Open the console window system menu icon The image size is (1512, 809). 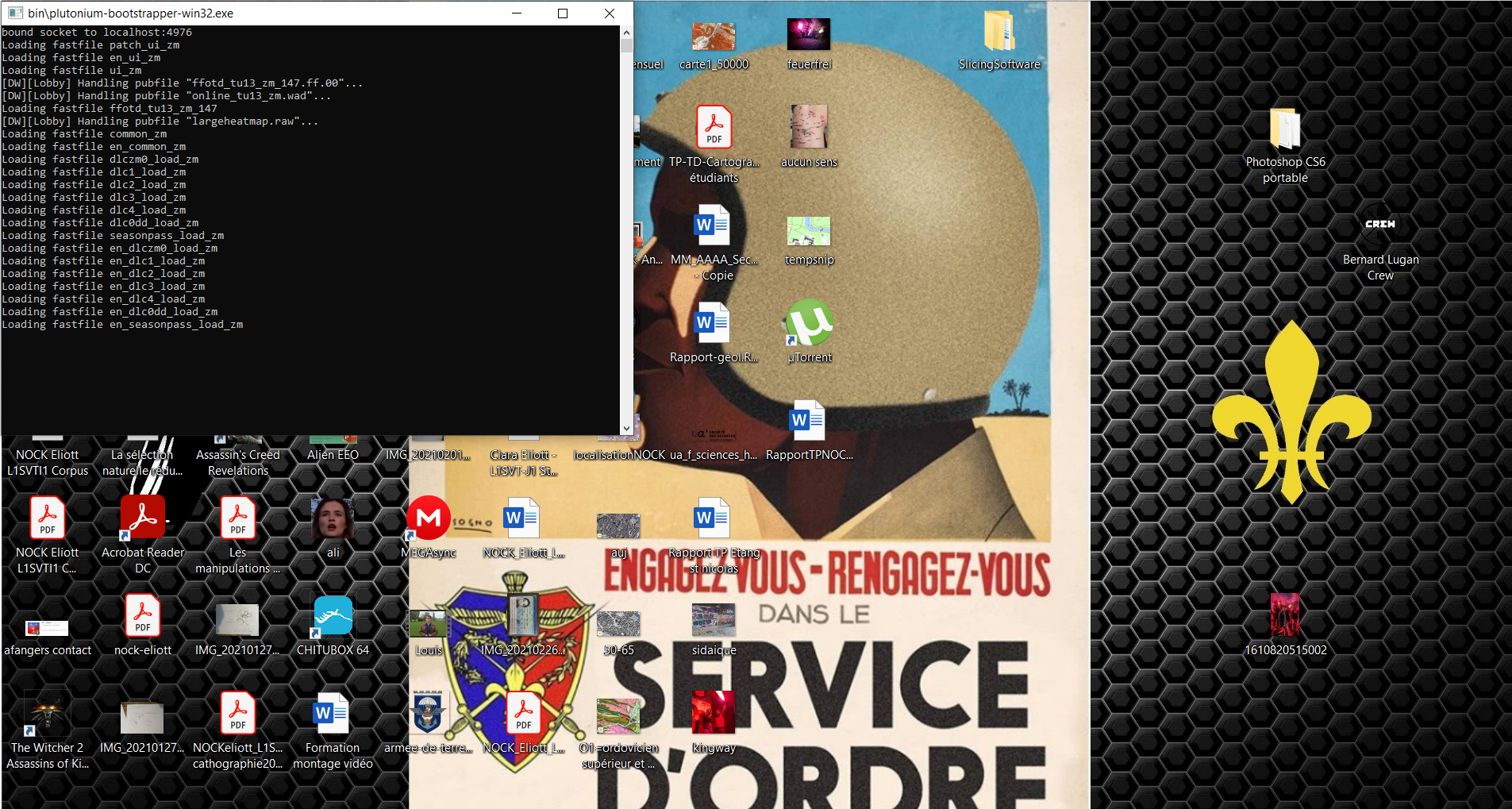coord(15,13)
